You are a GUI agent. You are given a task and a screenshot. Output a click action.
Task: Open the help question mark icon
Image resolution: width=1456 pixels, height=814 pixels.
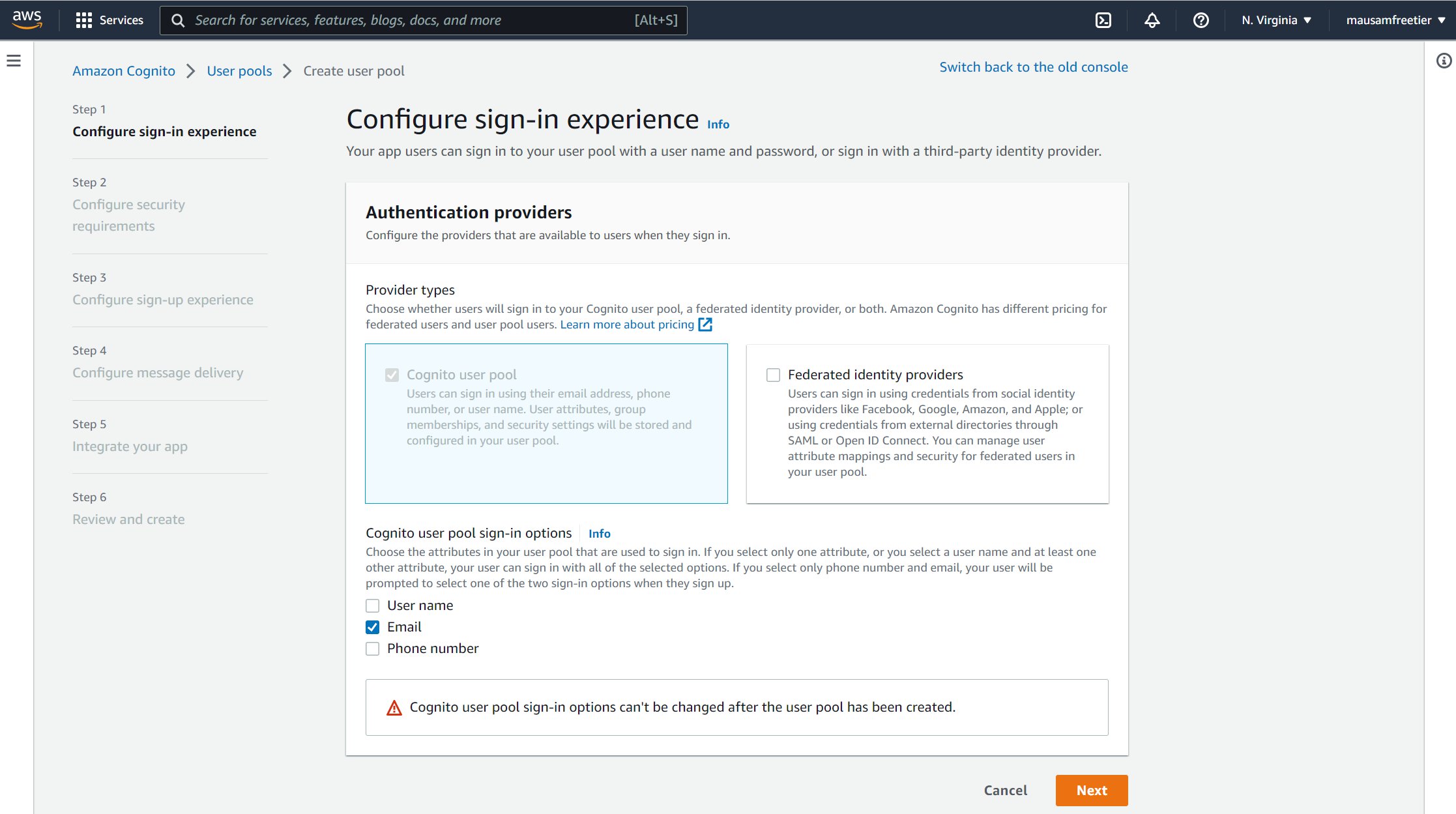coord(1201,20)
